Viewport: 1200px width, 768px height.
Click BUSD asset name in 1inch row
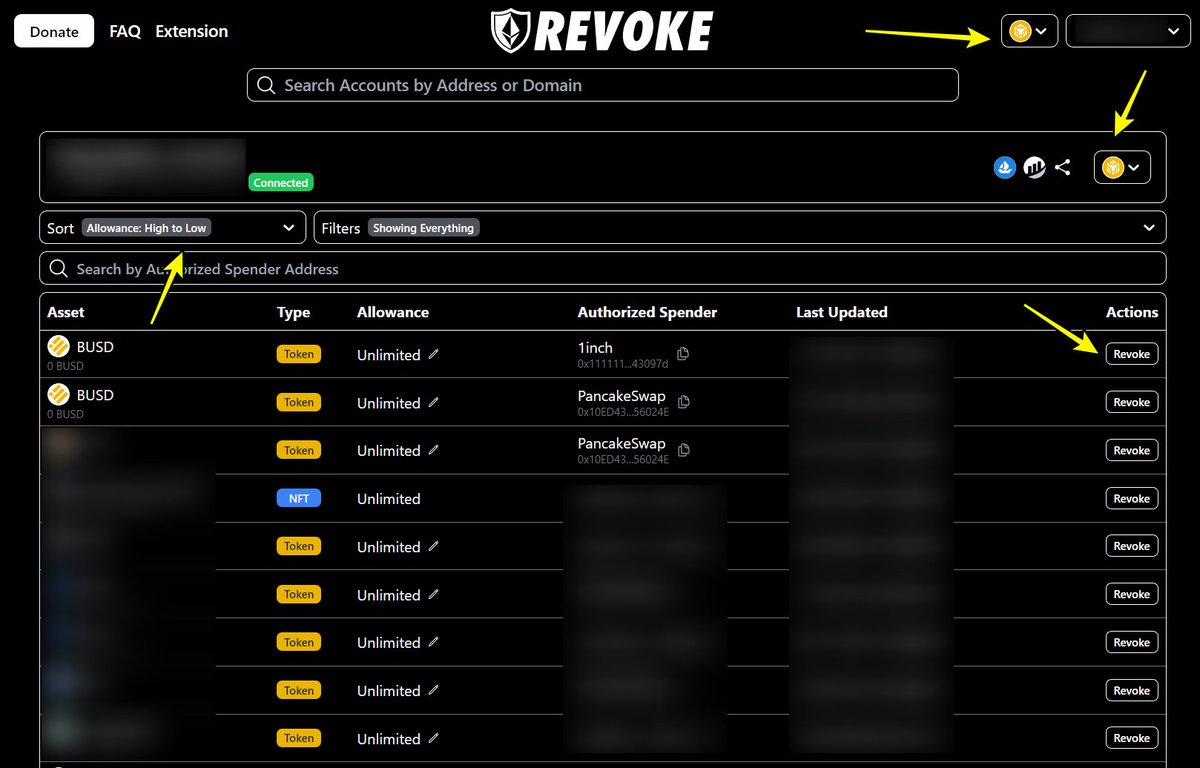(95, 347)
